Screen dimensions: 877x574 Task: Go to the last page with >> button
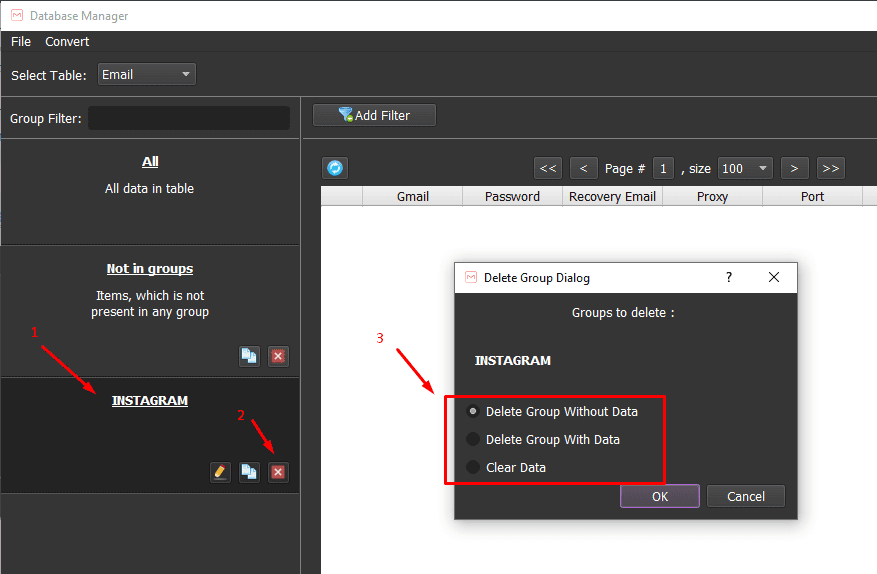[x=831, y=168]
